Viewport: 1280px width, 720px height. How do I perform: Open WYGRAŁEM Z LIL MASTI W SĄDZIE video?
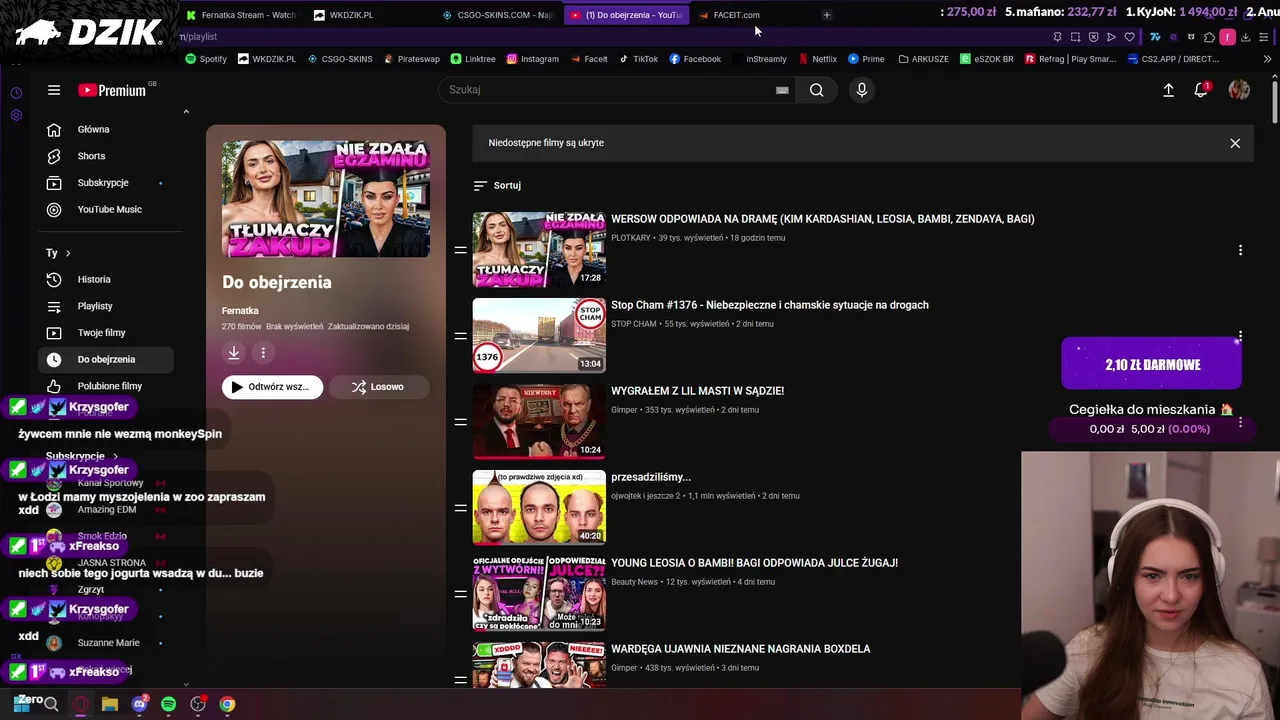697,391
